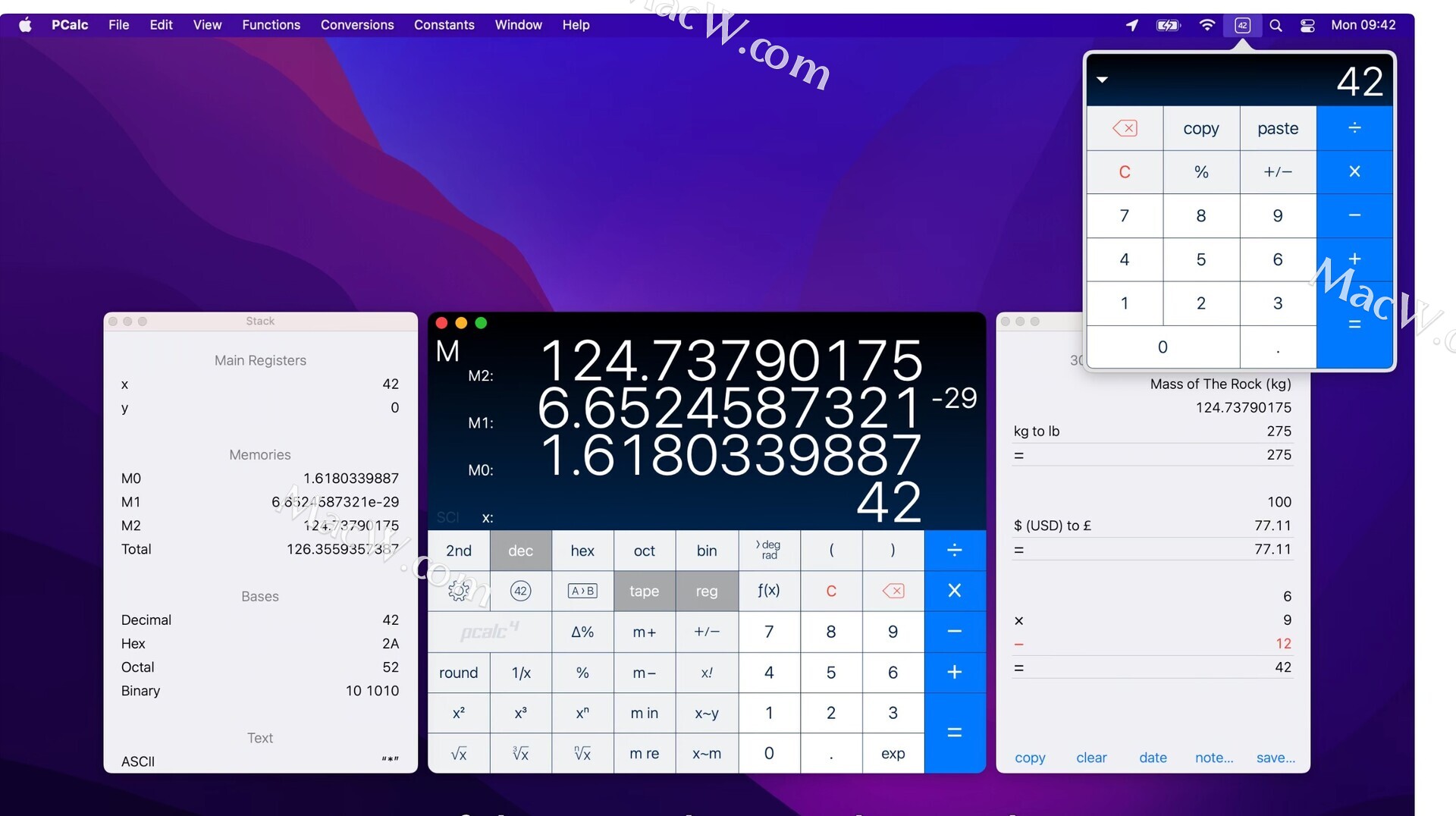Switch to hex number mode
1456x816 pixels.
click(582, 551)
